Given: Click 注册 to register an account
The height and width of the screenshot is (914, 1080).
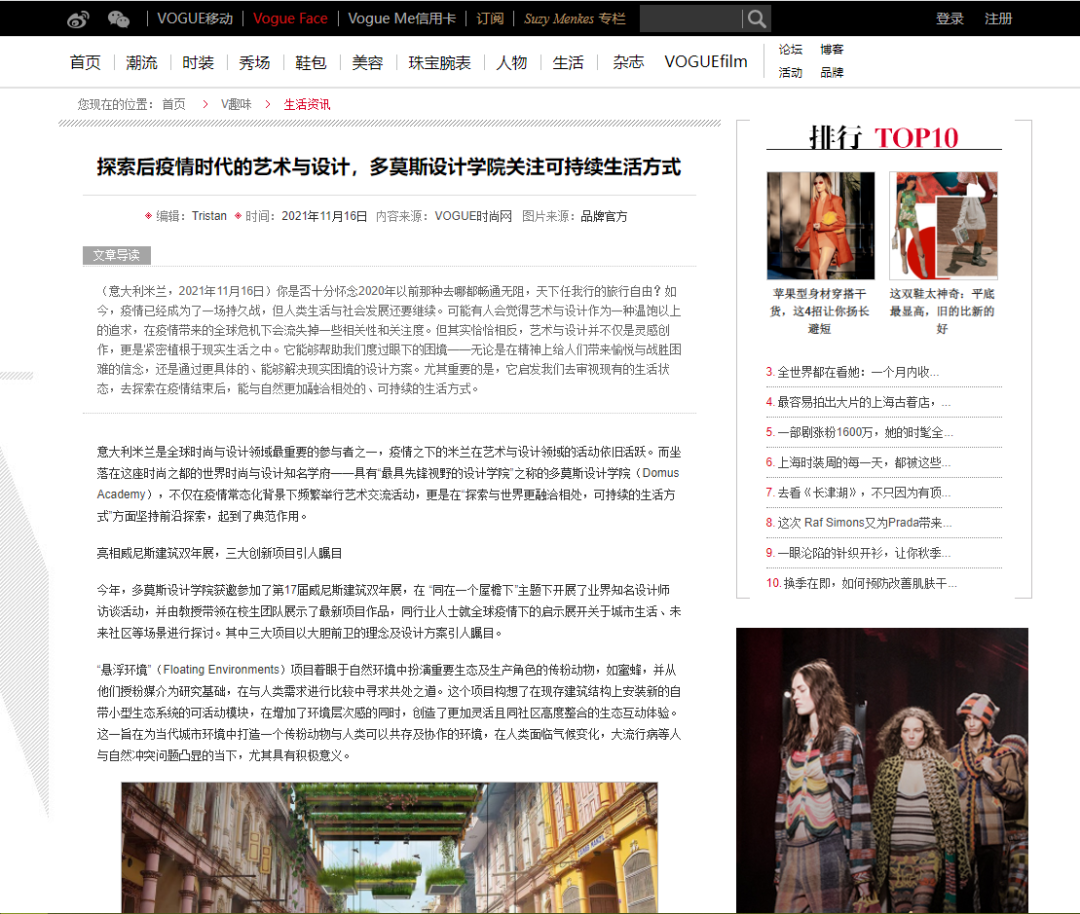Looking at the screenshot, I should click(x=998, y=18).
